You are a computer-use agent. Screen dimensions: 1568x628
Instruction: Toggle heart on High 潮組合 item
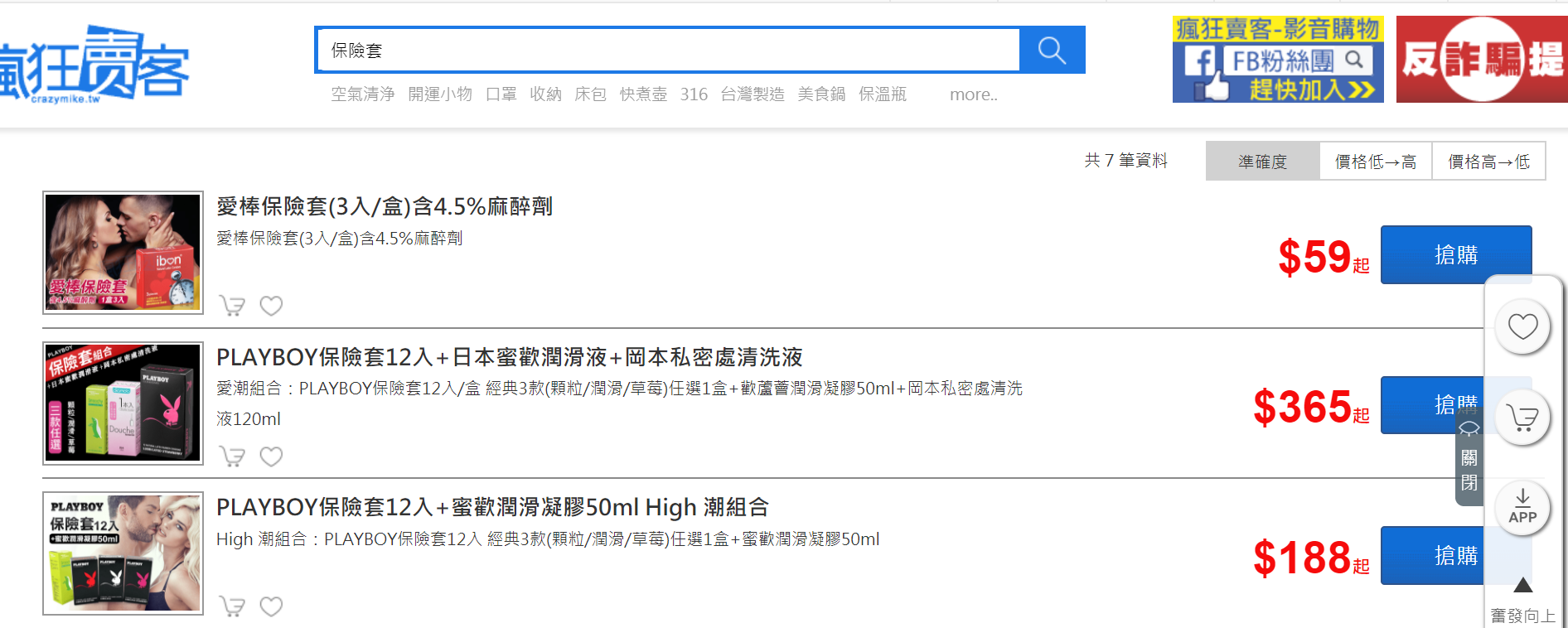click(x=271, y=606)
